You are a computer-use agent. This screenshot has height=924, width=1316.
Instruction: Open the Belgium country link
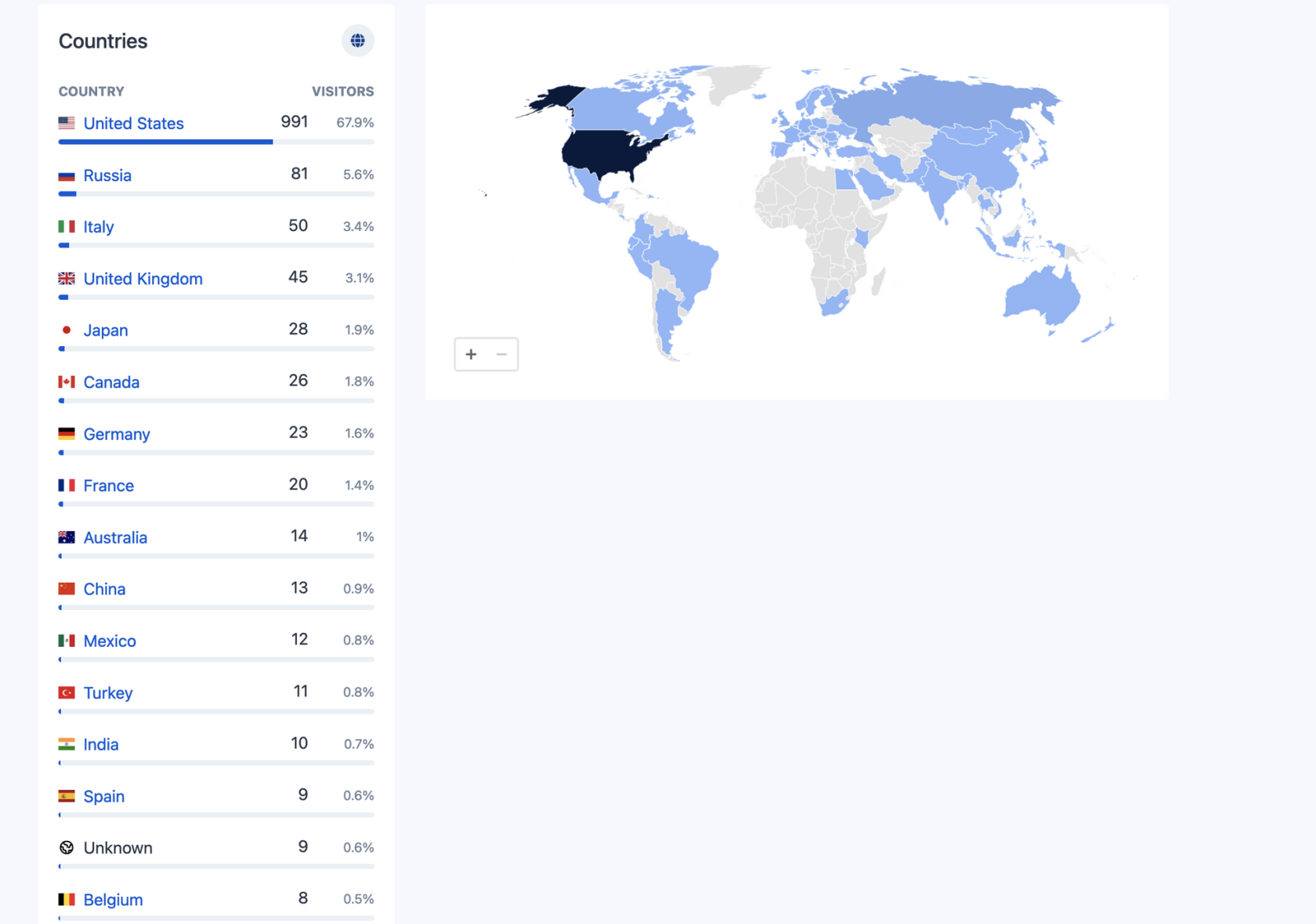[113, 900]
